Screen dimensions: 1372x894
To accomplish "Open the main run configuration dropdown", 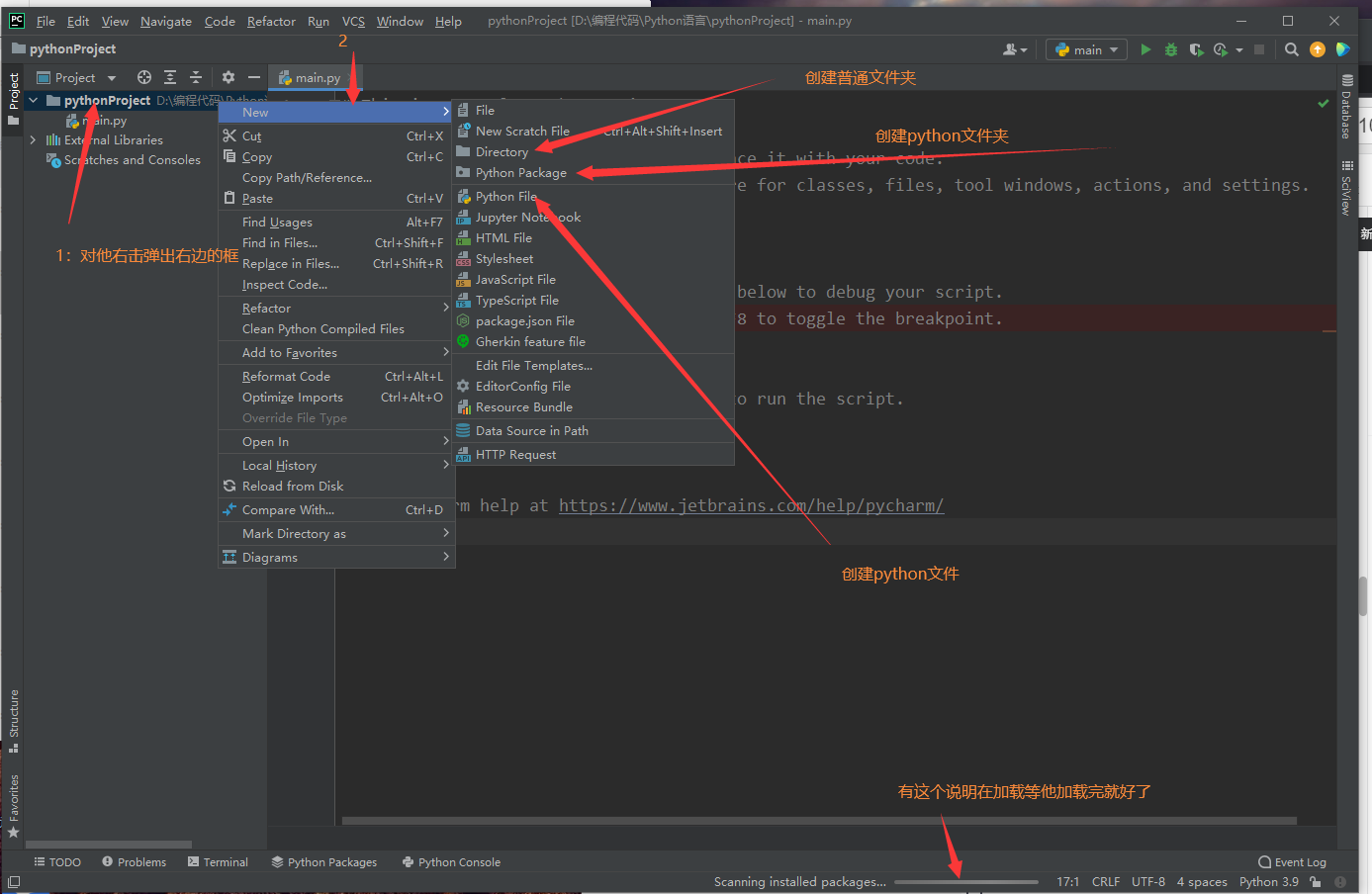I will pos(1086,49).
